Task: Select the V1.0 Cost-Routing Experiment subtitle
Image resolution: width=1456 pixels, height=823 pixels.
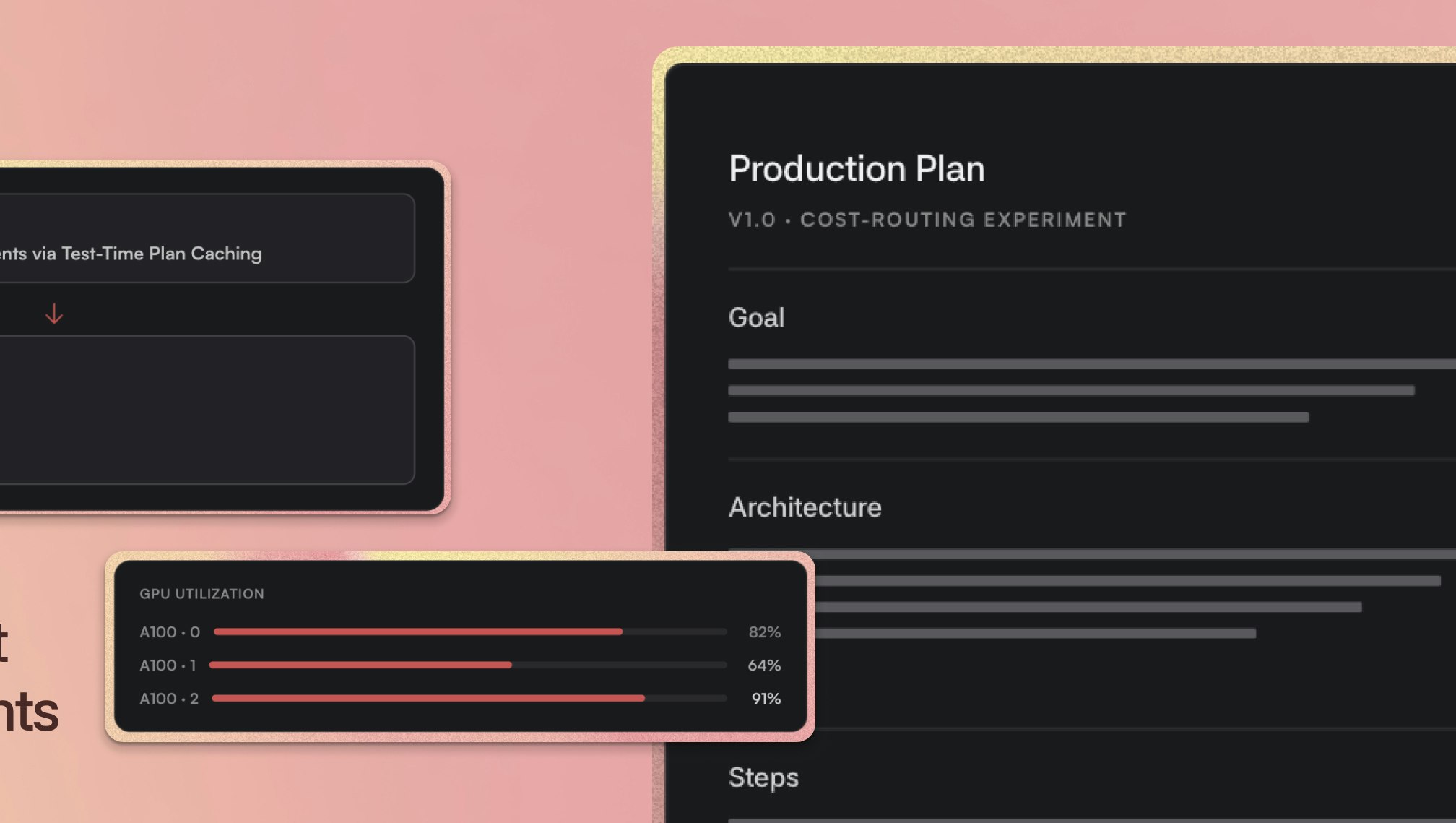Action: (x=927, y=220)
